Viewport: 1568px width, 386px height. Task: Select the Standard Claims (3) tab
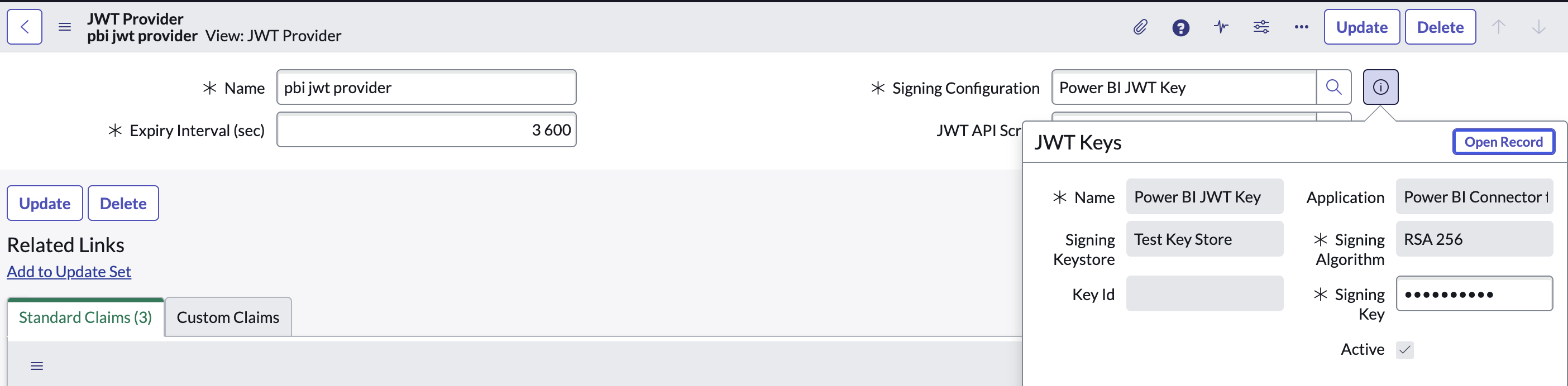pyautogui.click(x=85, y=317)
